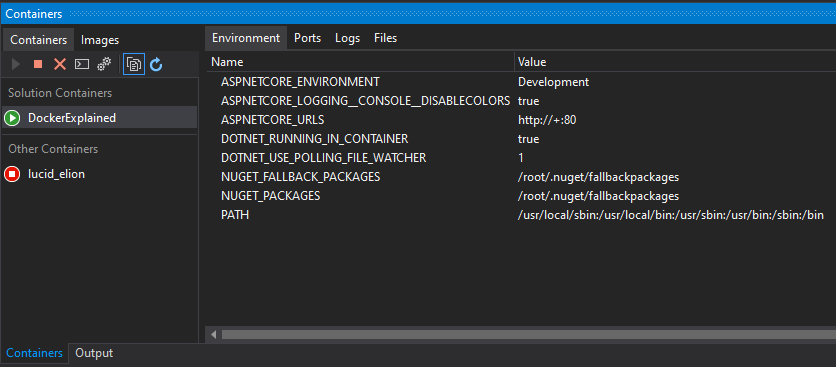The width and height of the screenshot is (836, 367).
Task: Attach debugger to process gears icon
Action: tap(103, 65)
